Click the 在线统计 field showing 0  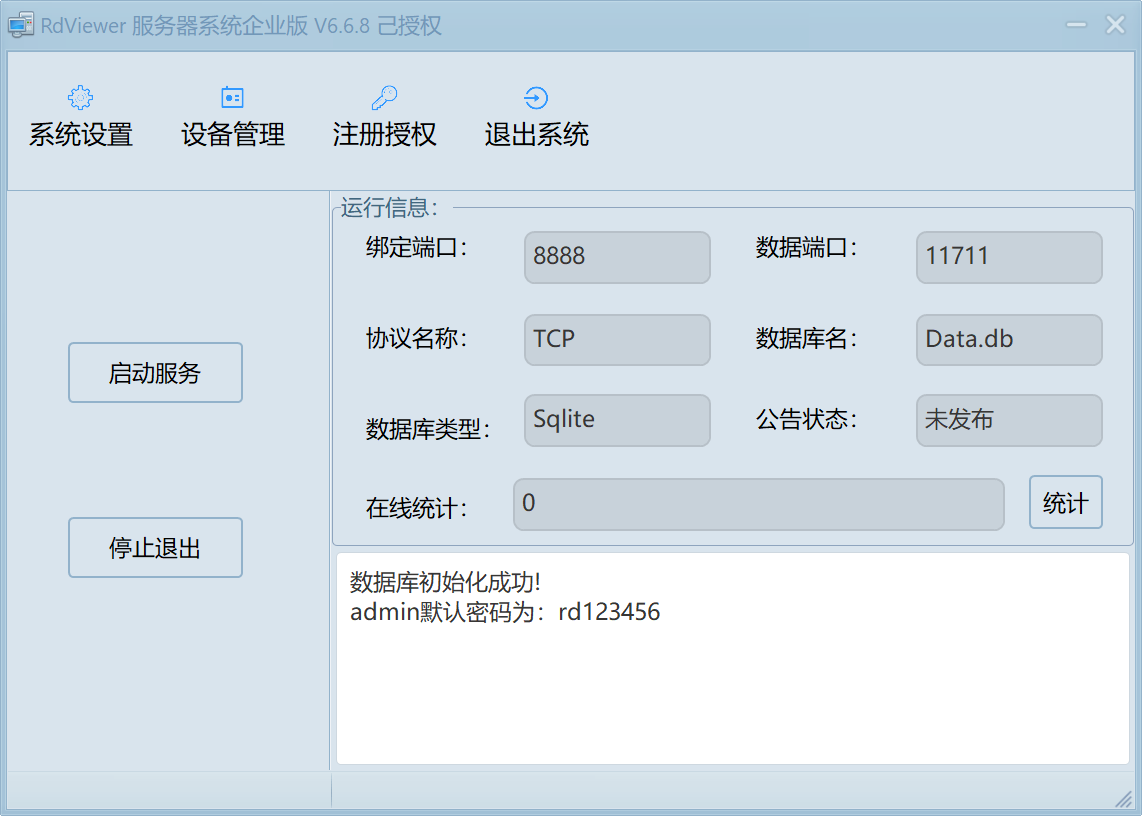758,504
